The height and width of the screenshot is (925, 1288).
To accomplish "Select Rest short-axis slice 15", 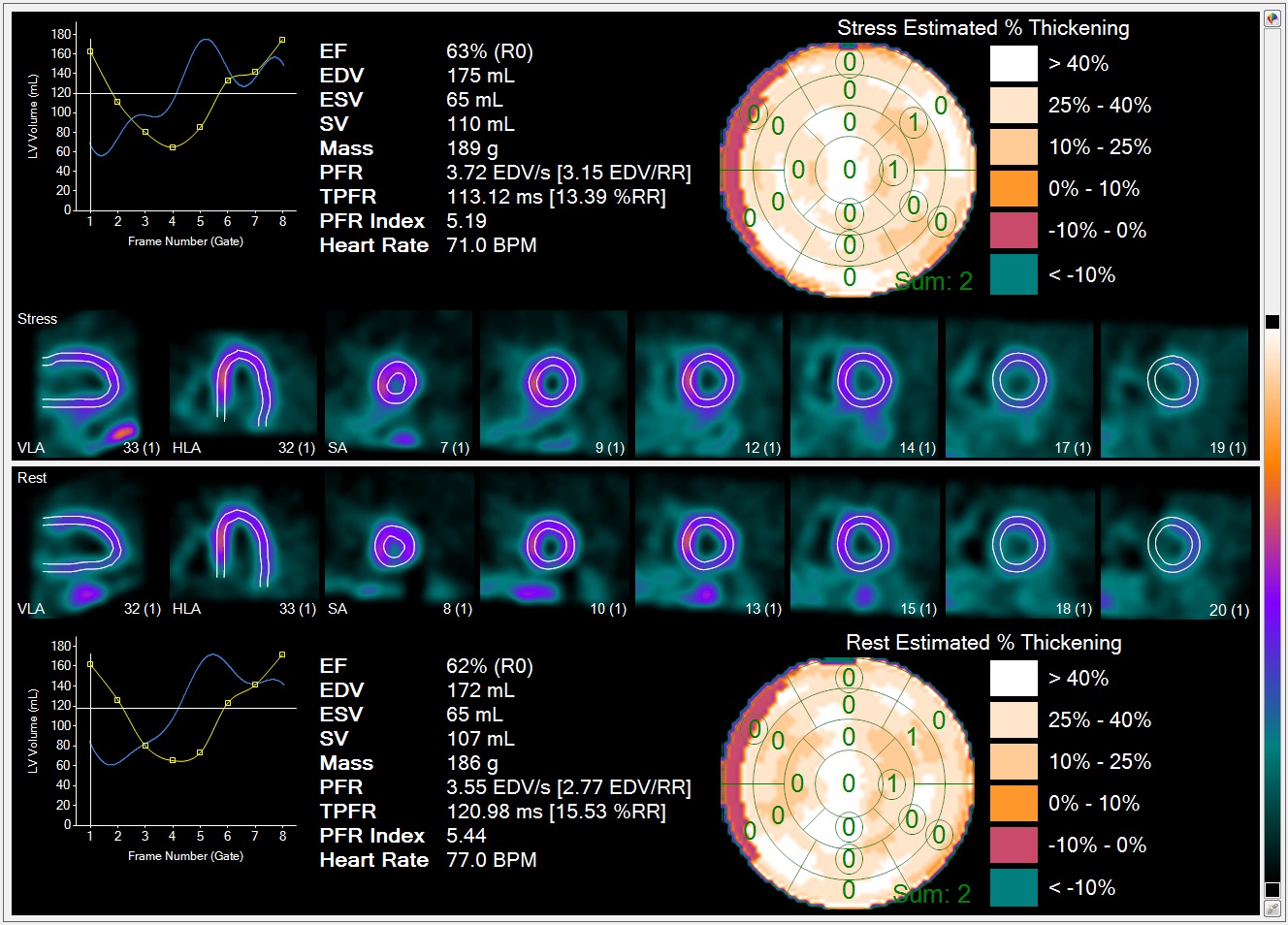I will coord(864,545).
